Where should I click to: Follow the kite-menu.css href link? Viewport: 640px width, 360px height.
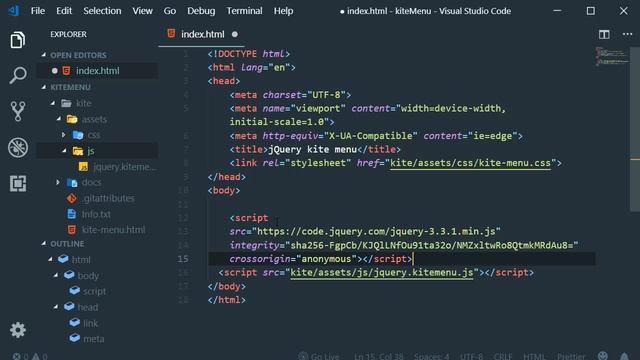tap(470, 163)
